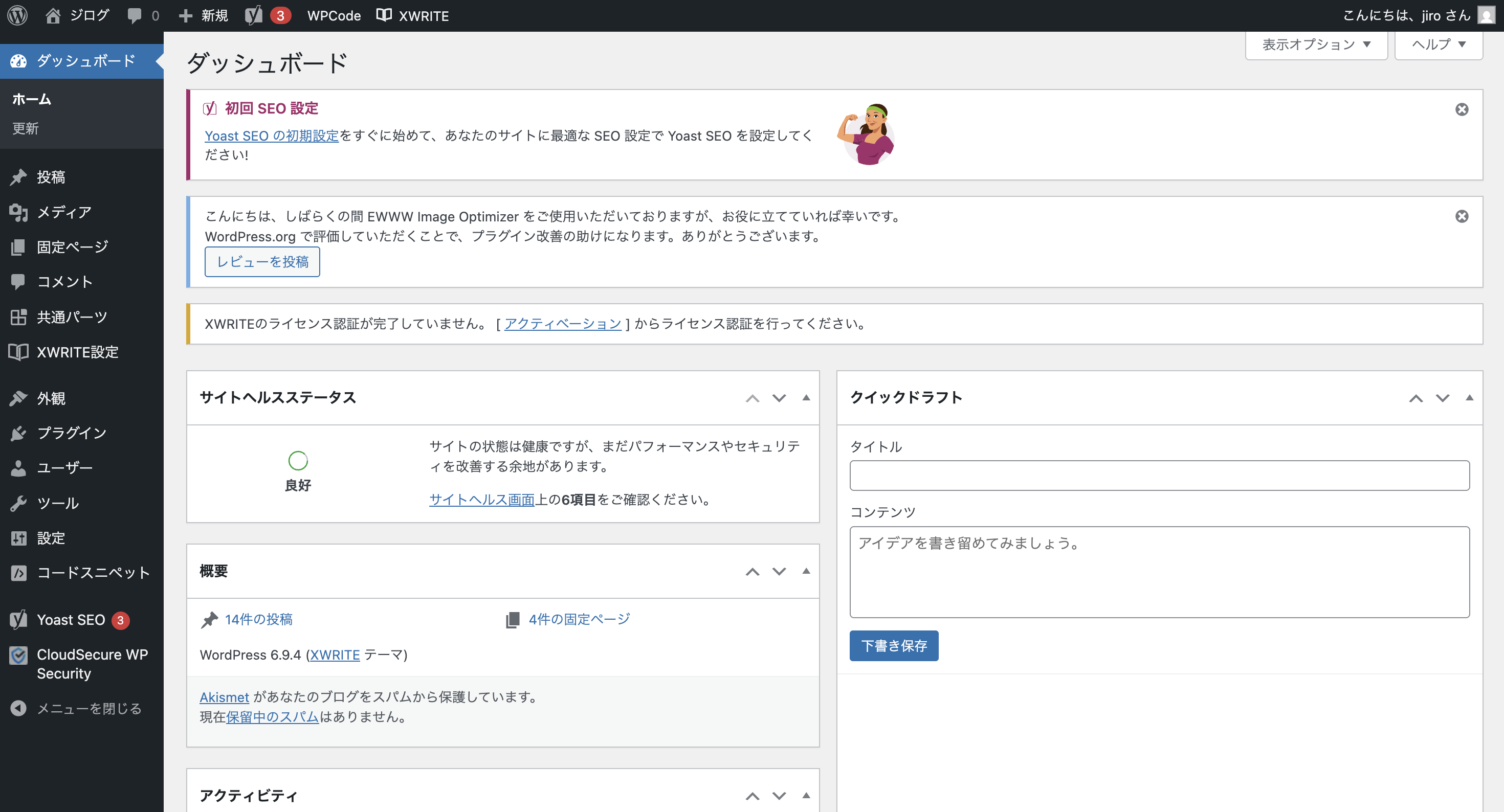This screenshot has width=1504, height=812.
Task: Open WPCode in admin bar
Action: click(x=334, y=16)
